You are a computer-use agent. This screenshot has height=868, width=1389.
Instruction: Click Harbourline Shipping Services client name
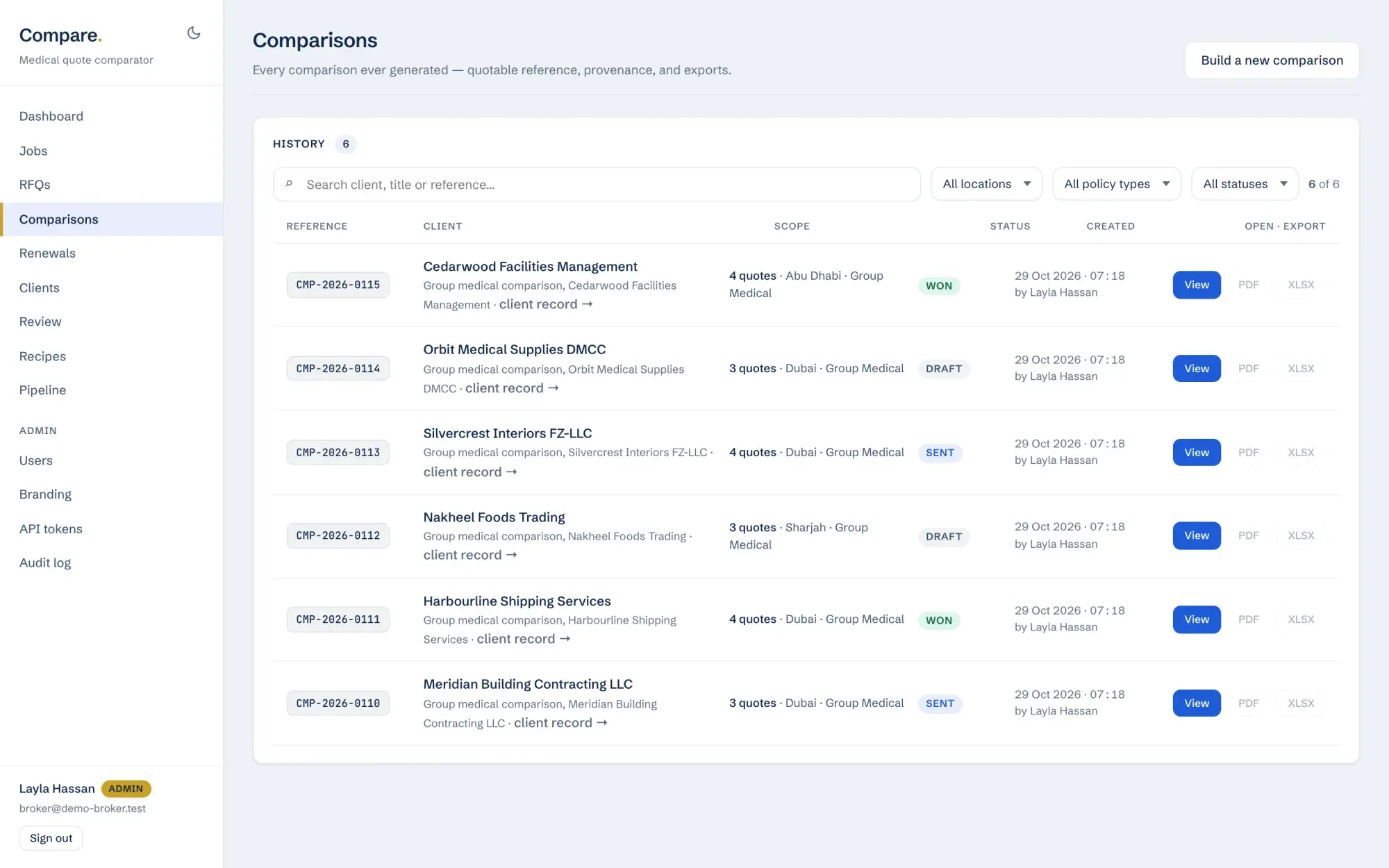(x=517, y=601)
